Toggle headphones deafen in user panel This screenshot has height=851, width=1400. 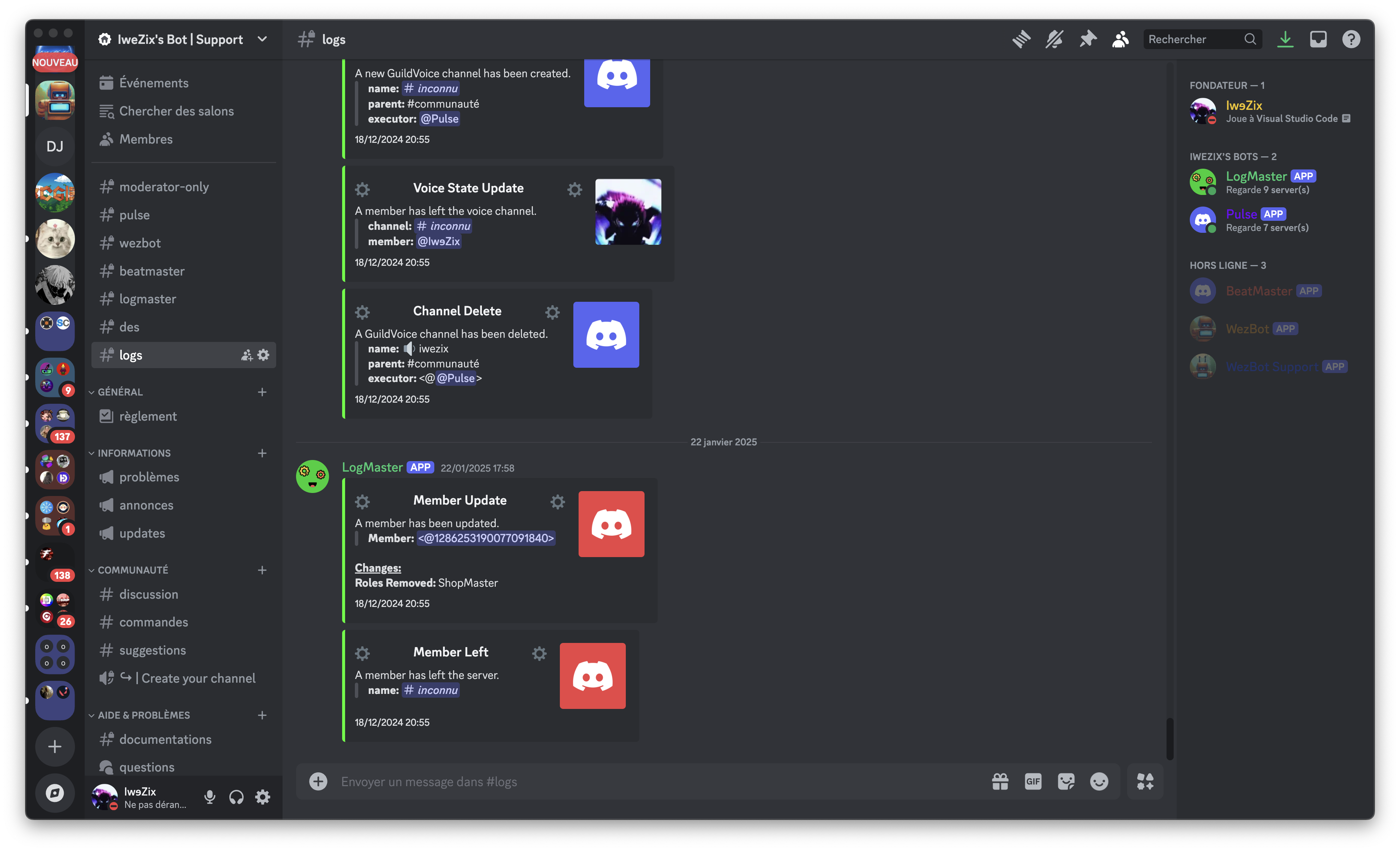click(x=236, y=797)
